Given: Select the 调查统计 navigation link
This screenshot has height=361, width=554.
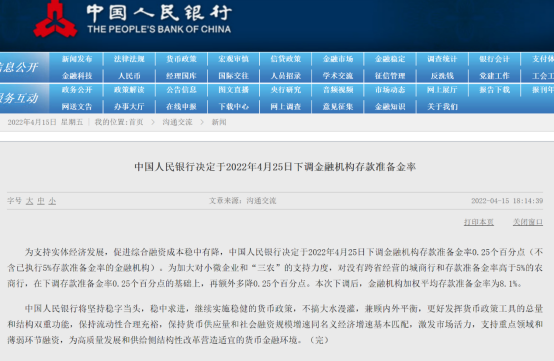Looking at the screenshot, I should point(442,59).
